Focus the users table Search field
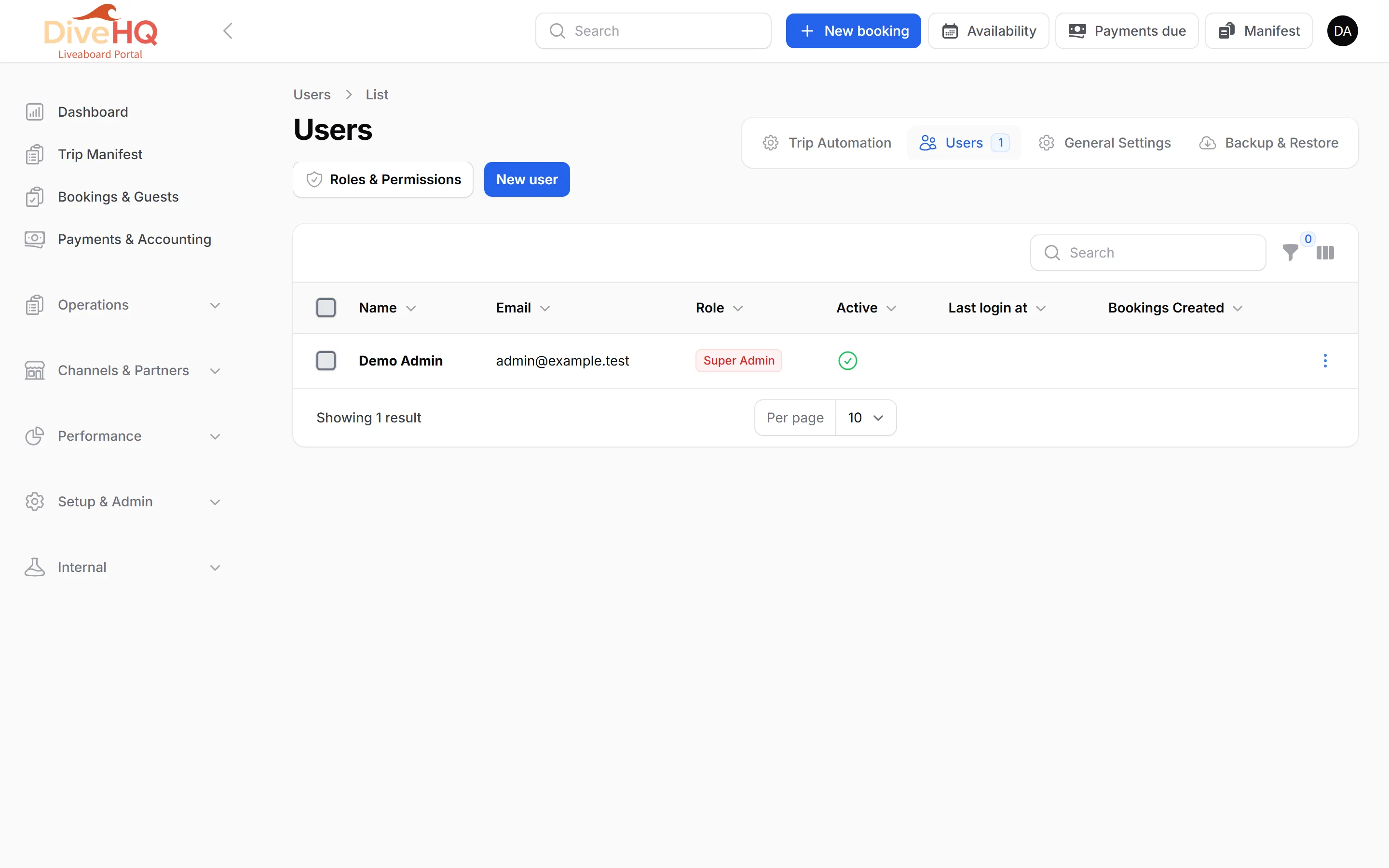 point(1148,253)
